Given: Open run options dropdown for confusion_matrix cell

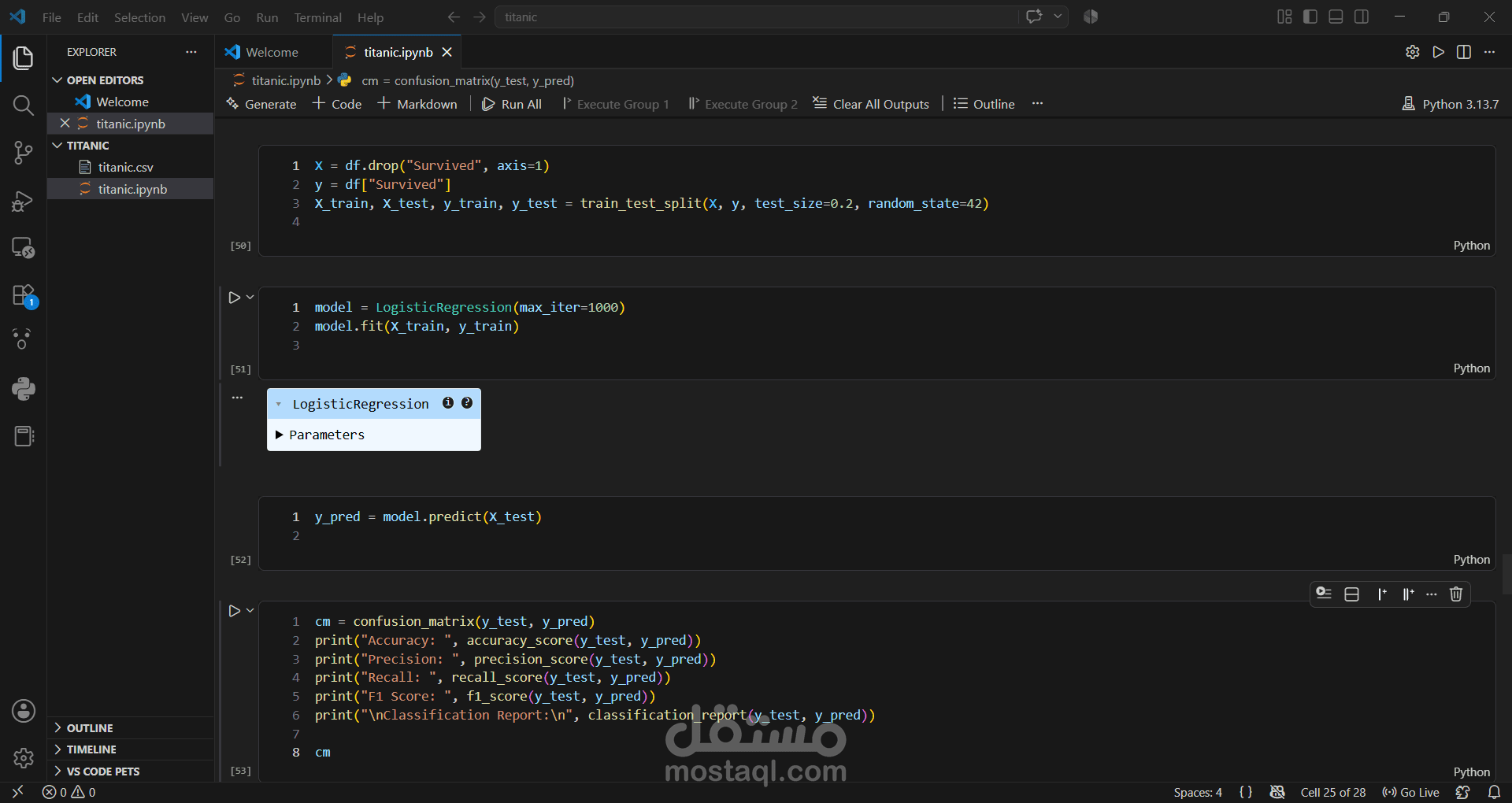Looking at the screenshot, I should [x=250, y=611].
